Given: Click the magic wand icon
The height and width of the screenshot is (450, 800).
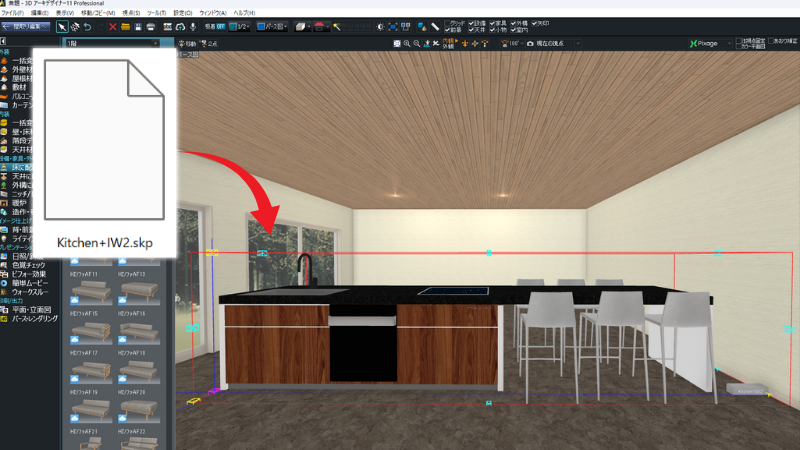Looking at the screenshot, I should pos(337,27).
